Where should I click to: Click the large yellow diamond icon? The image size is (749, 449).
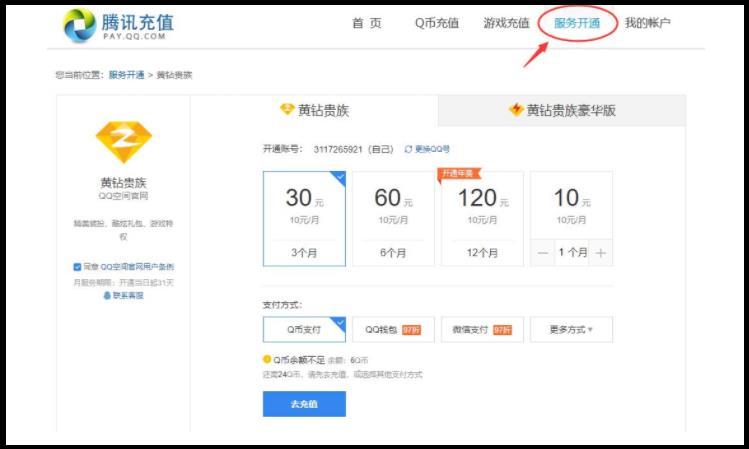click(x=124, y=142)
